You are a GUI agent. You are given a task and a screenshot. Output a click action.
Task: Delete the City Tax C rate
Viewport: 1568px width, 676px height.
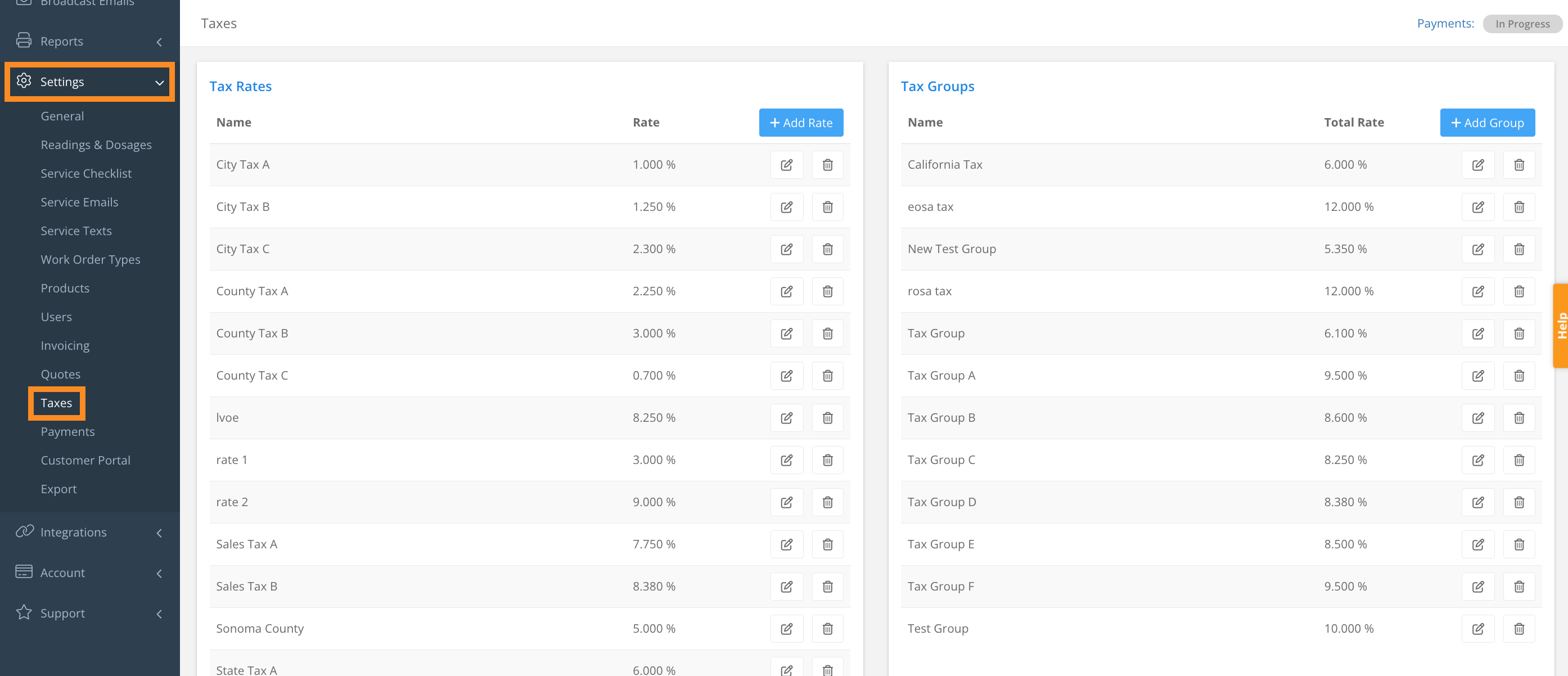827,249
